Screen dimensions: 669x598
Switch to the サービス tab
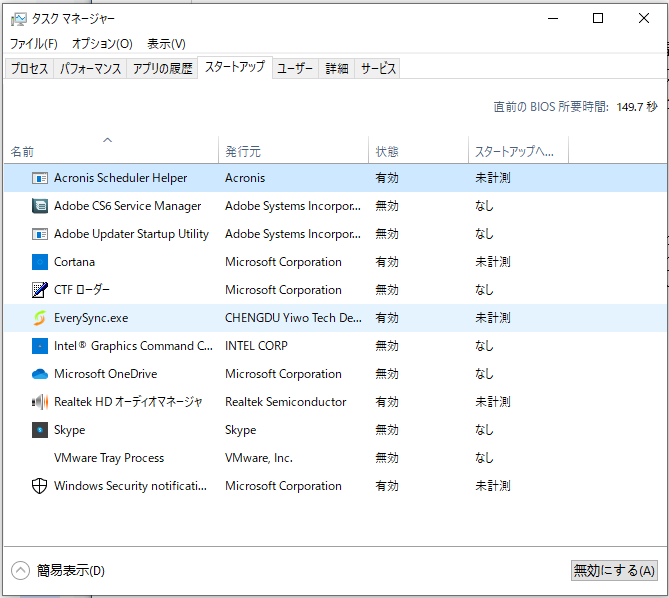coord(378,69)
